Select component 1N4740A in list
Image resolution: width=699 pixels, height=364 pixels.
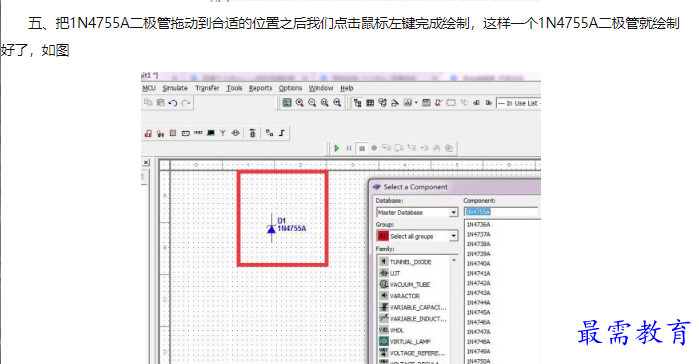pyautogui.click(x=478, y=264)
